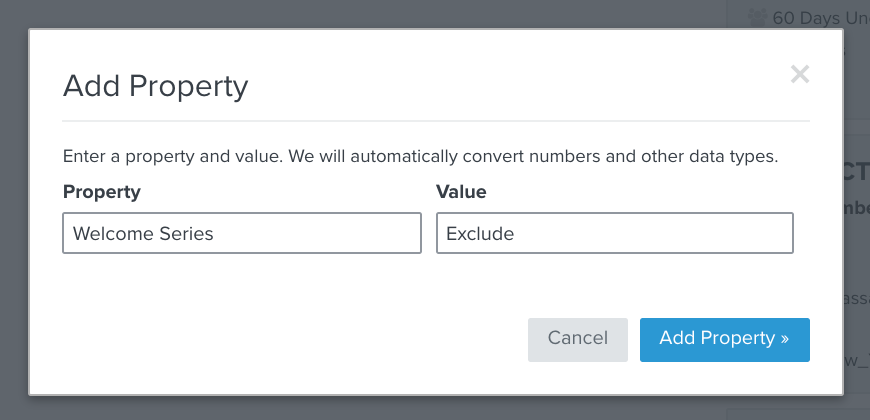Click the dimmed overlay below the dialog
This screenshot has height=420, width=870.
tap(435, 408)
